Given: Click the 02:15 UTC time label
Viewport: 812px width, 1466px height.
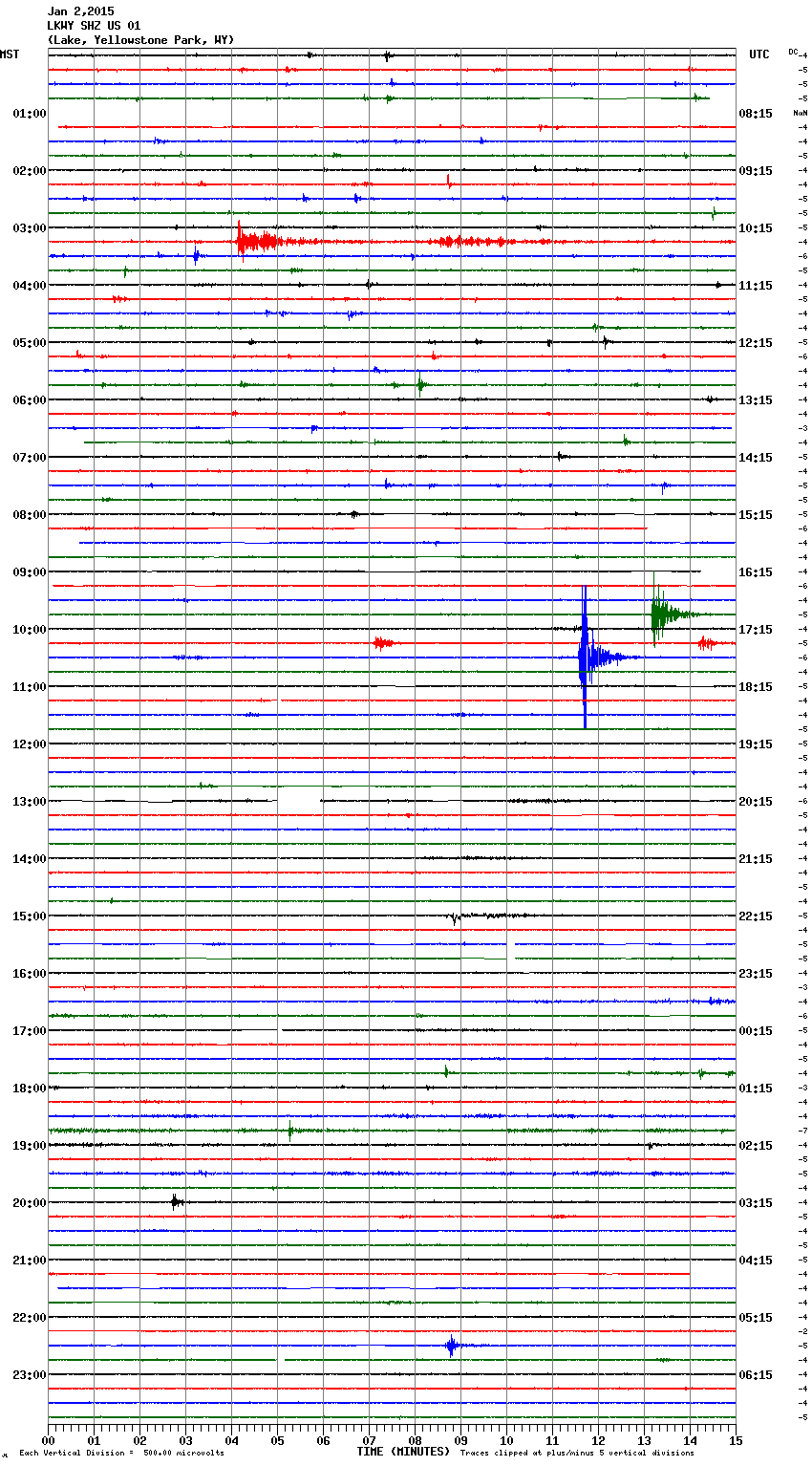Looking at the screenshot, I should coord(756,1146).
